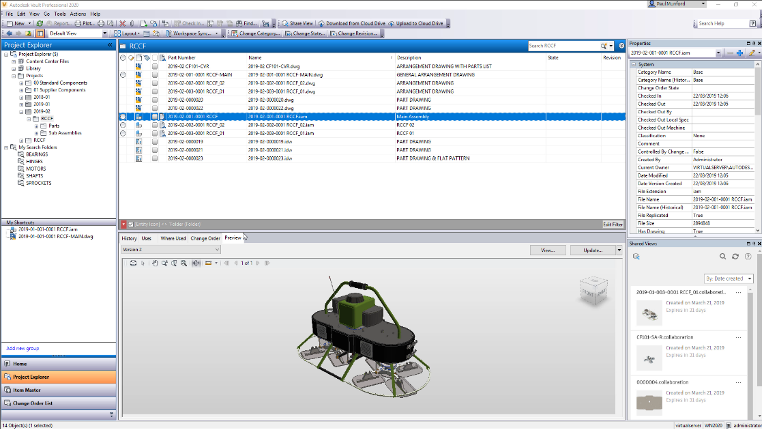Open the Change Order List section

click(58, 403)
